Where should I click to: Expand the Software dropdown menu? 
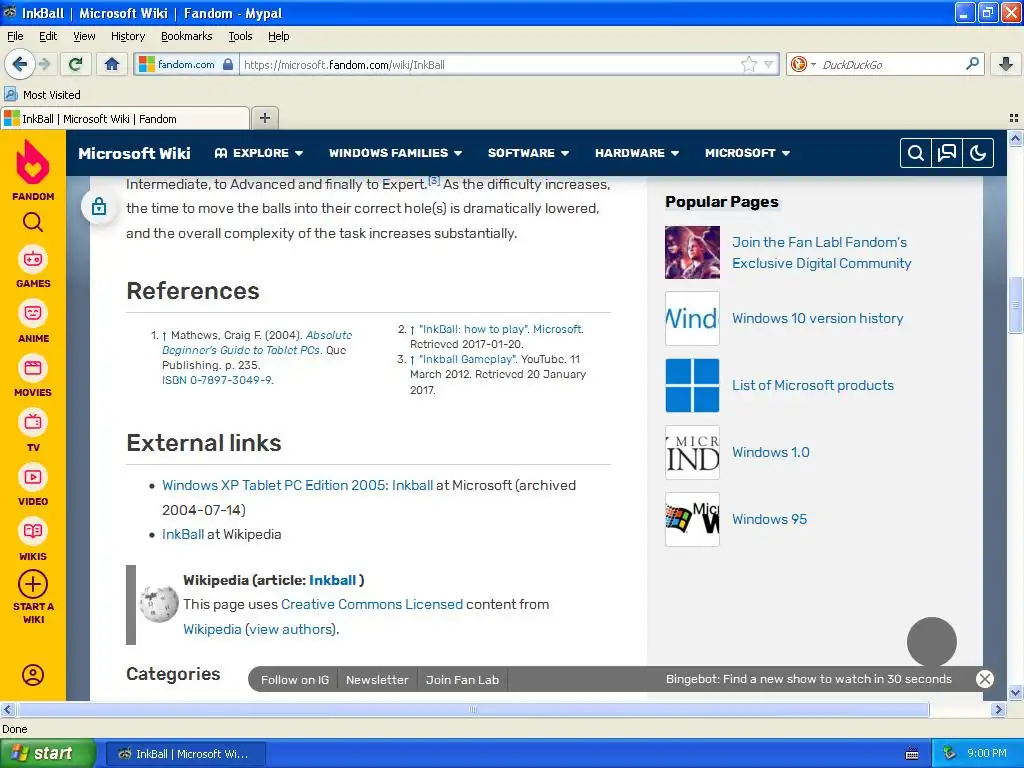(528, 153)
